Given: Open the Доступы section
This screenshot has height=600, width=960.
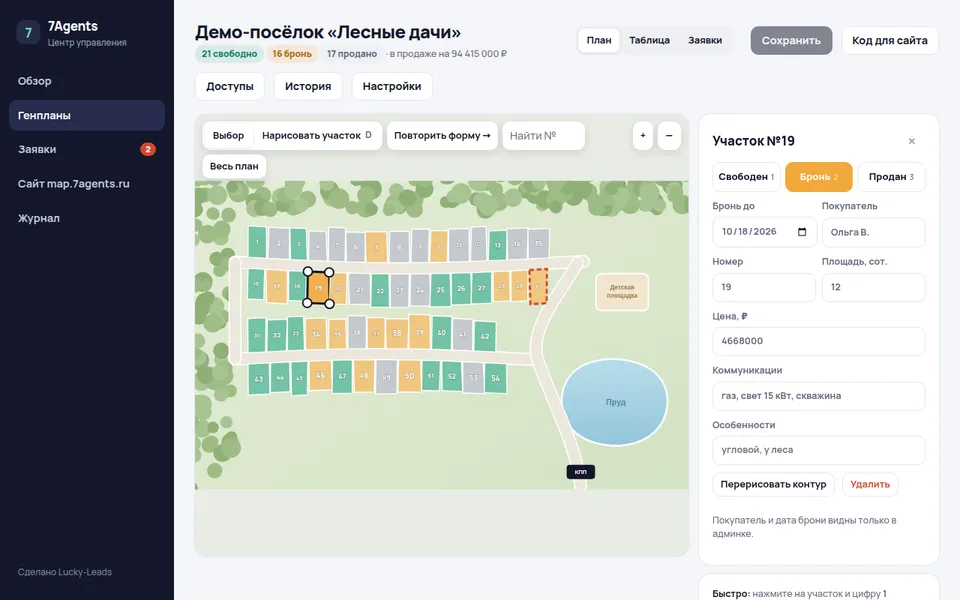Looking at the screenshot, I should 230,86.
